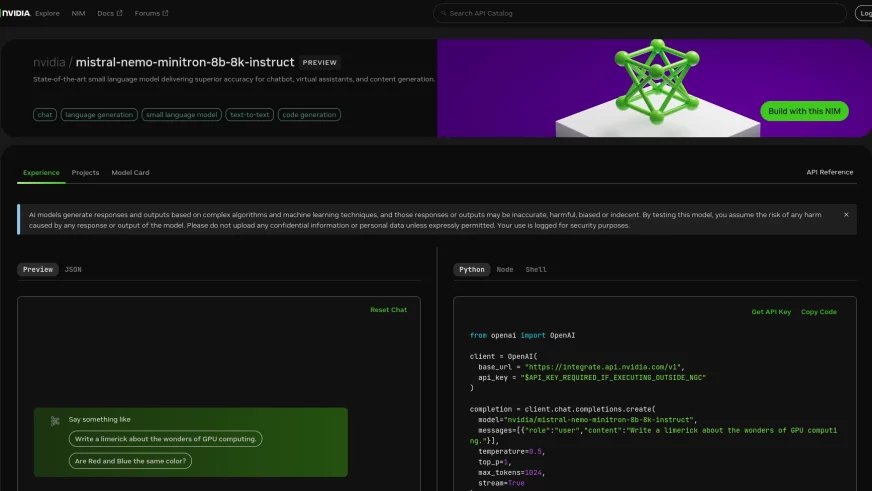Screen dimensions: 872x491
Task: Click the from openai import OpenAI line
Action: [x=522, y=335]
